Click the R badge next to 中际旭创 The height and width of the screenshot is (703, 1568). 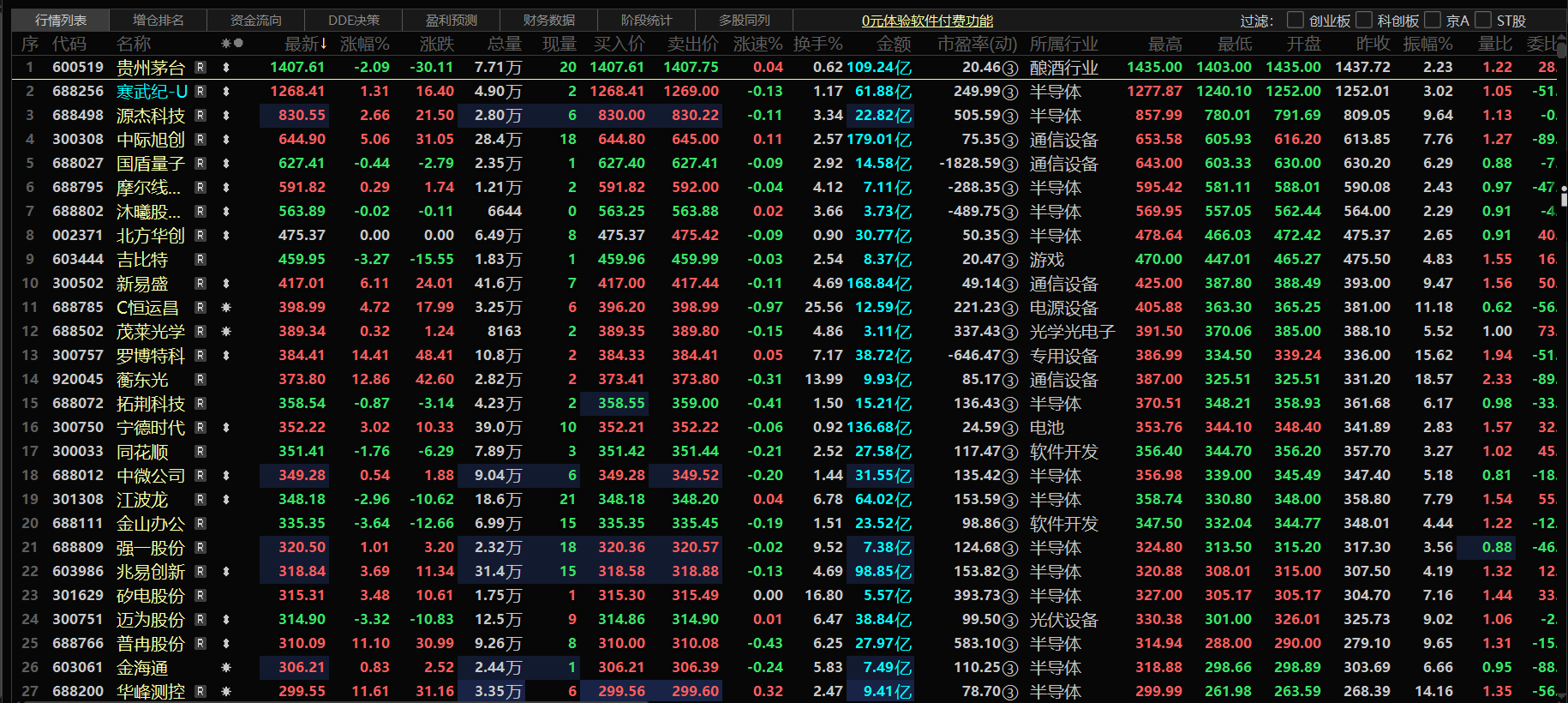(200, 139)
